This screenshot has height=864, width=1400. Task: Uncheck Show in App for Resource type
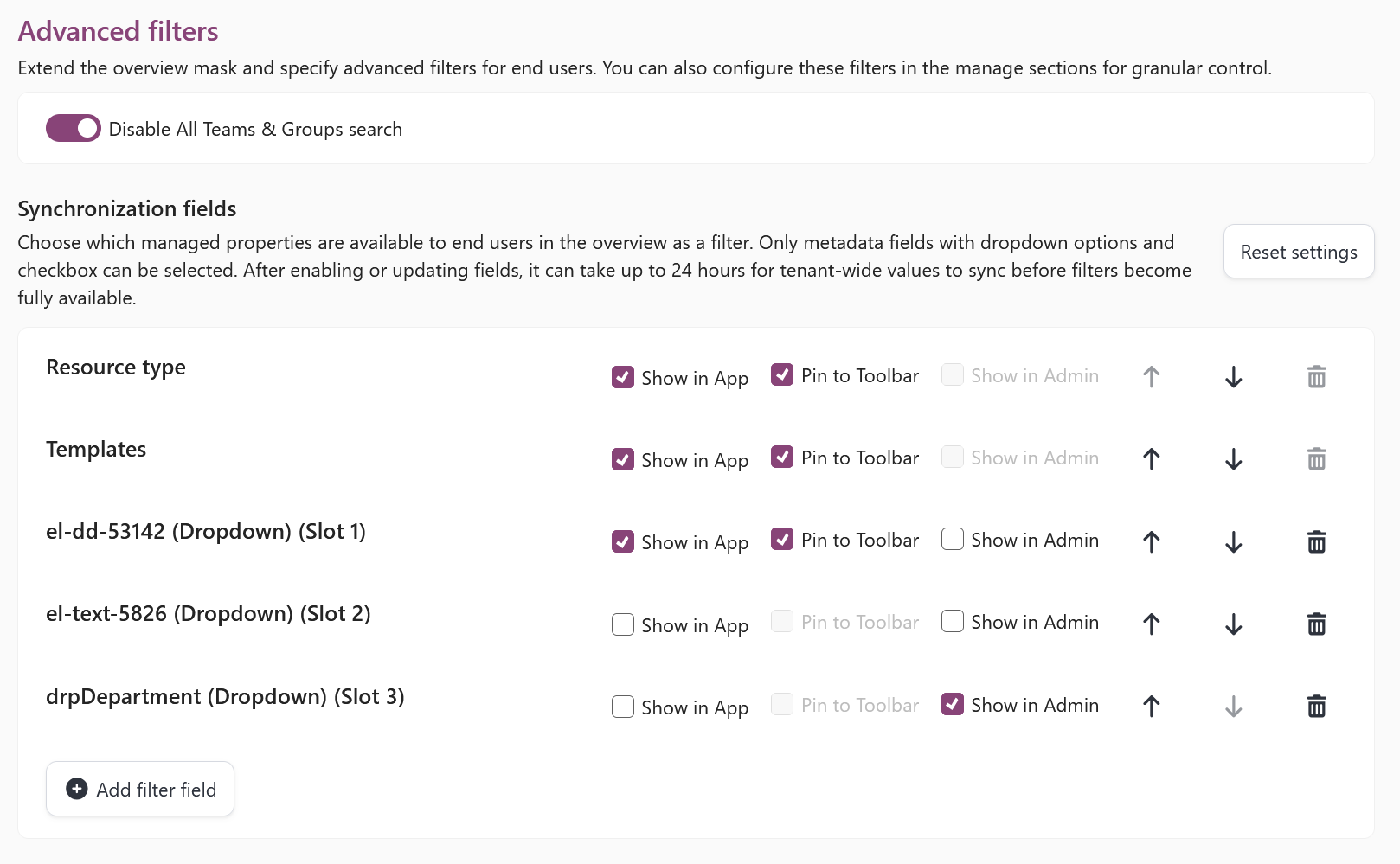[623, 377]
